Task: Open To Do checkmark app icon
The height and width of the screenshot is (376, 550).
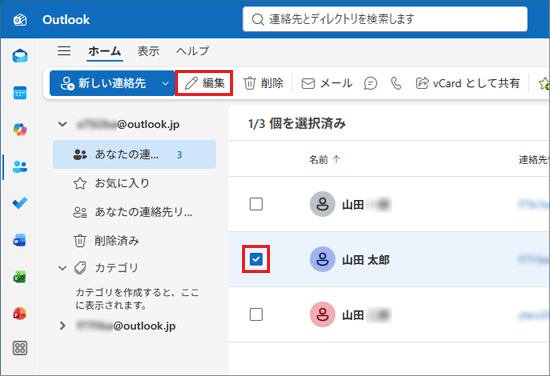Action: (20, 203)
